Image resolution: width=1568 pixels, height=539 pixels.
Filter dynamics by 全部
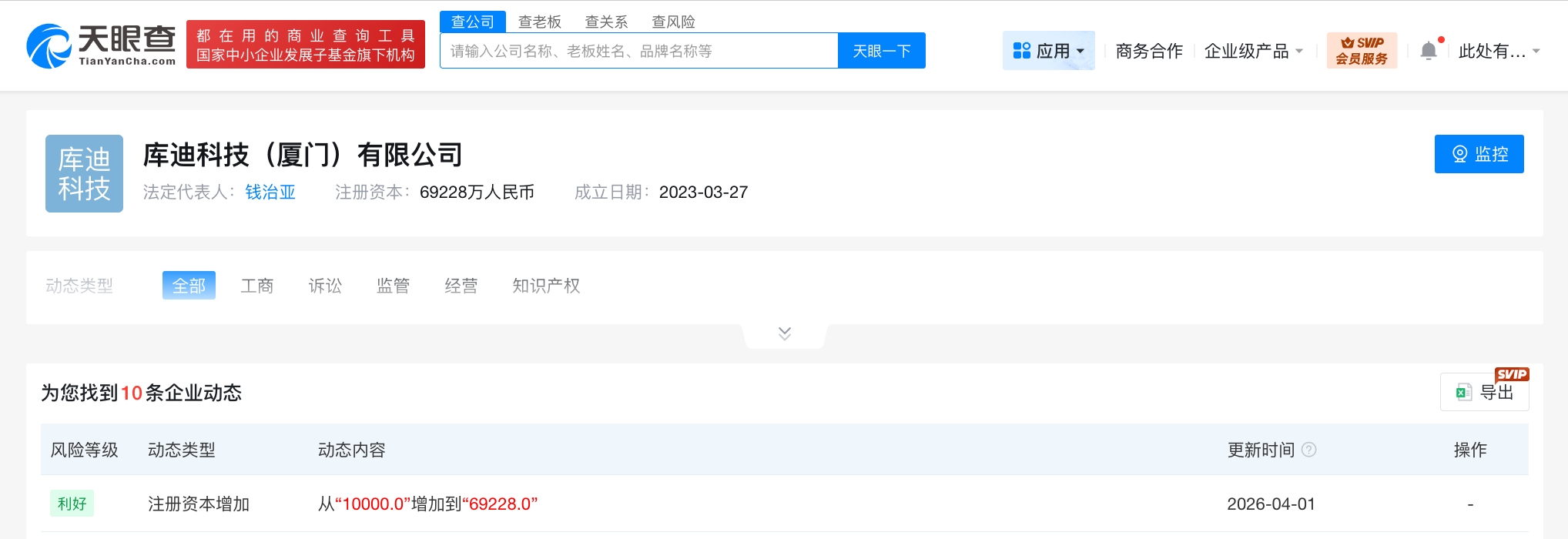coord(189,286)
